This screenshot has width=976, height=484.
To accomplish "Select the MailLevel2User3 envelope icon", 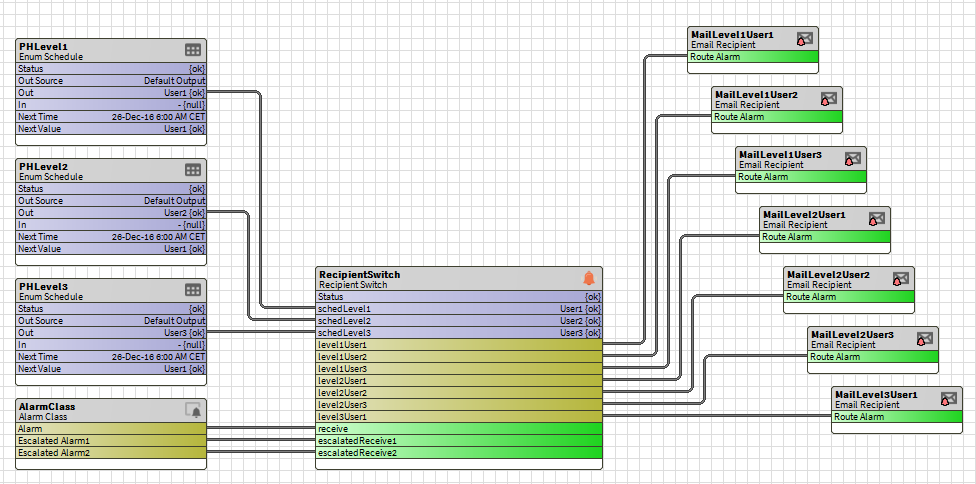I will coord(924,339).
